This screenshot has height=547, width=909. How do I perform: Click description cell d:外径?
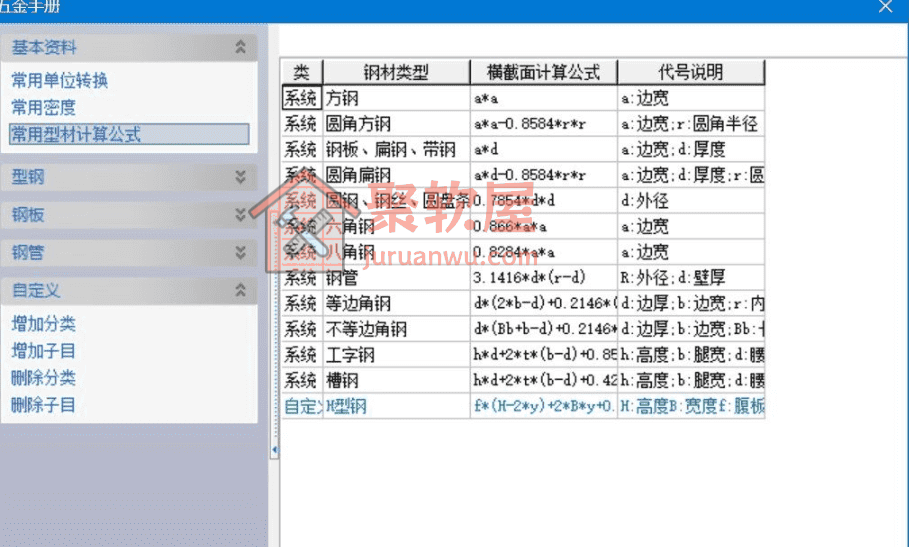point(691,200)
